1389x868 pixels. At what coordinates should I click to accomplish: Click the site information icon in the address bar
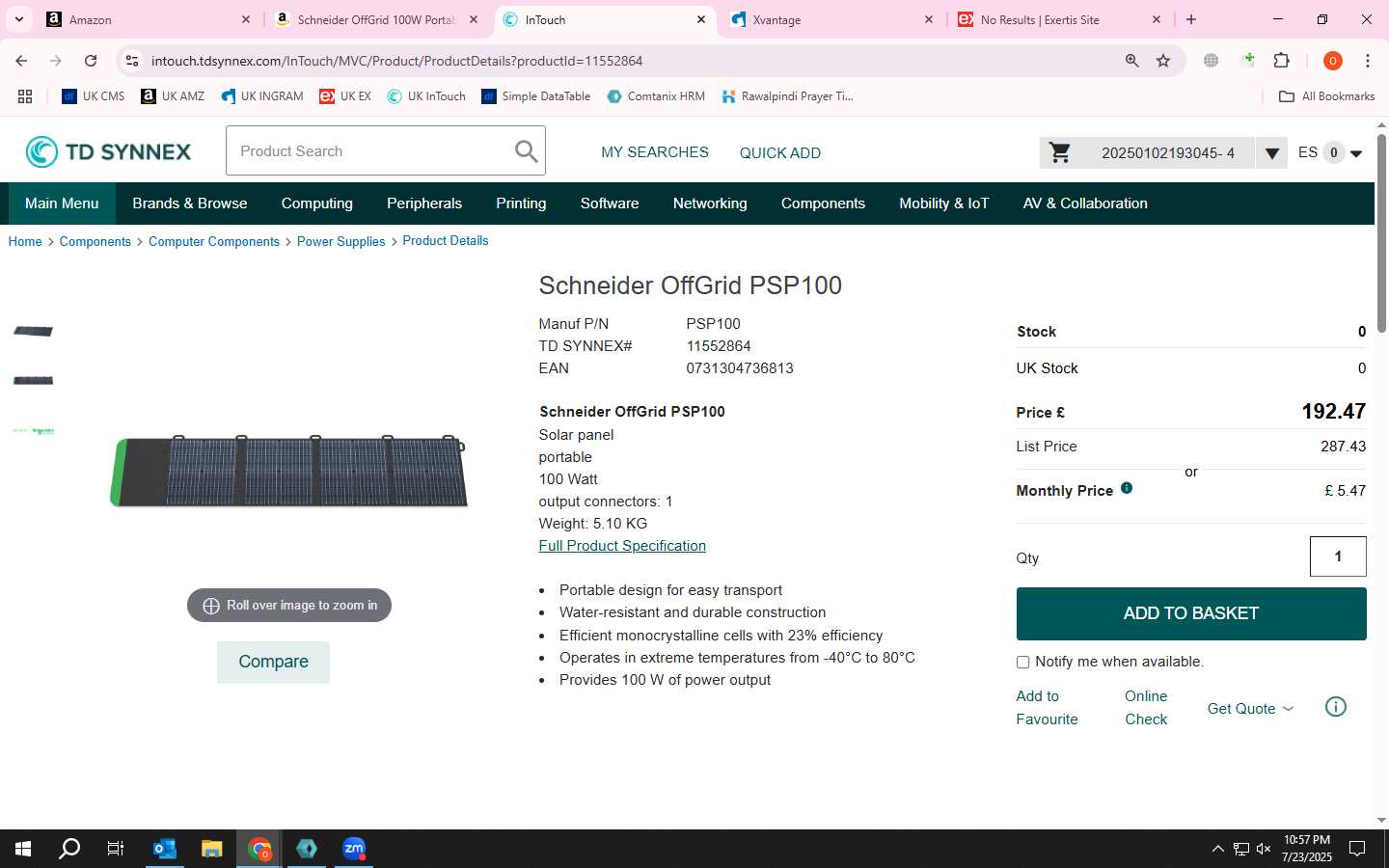point(132,61)
